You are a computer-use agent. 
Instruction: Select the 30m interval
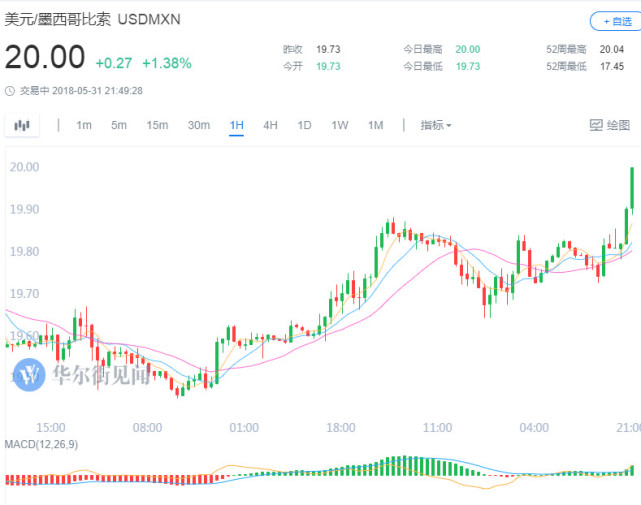pos(198,125)
